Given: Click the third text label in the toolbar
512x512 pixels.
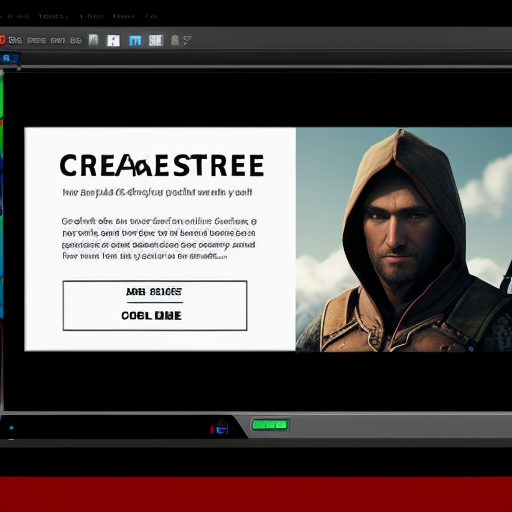Looking at the screenshot, I should pos(58,40).
